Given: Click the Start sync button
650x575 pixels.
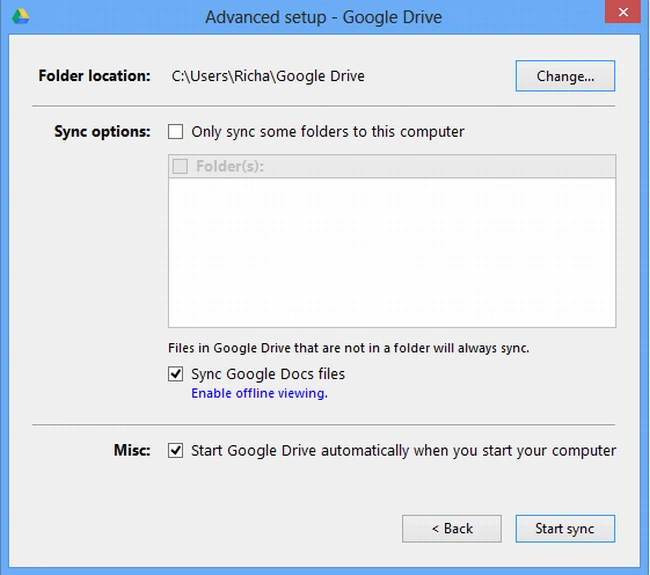Looking at the screenshot, I should point(565,529).
